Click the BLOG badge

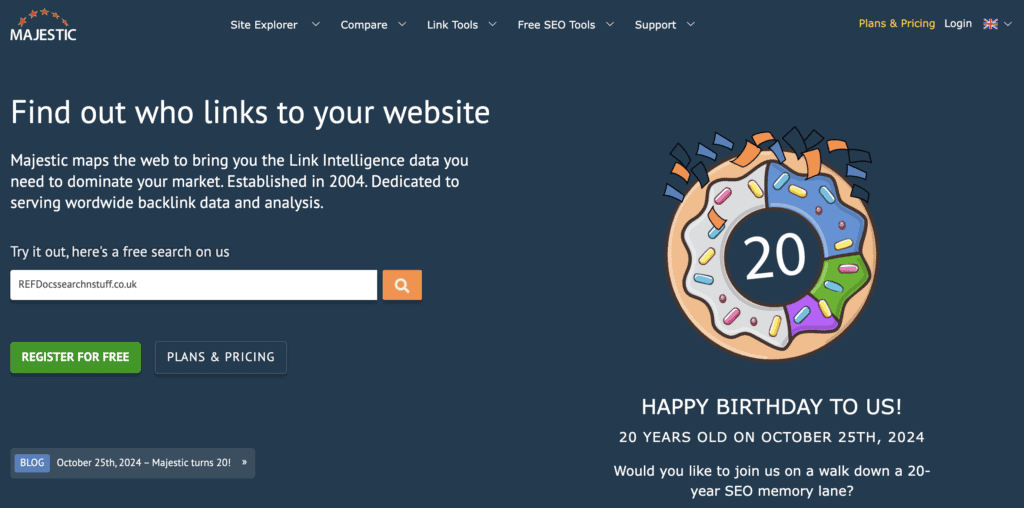(32, 463)
